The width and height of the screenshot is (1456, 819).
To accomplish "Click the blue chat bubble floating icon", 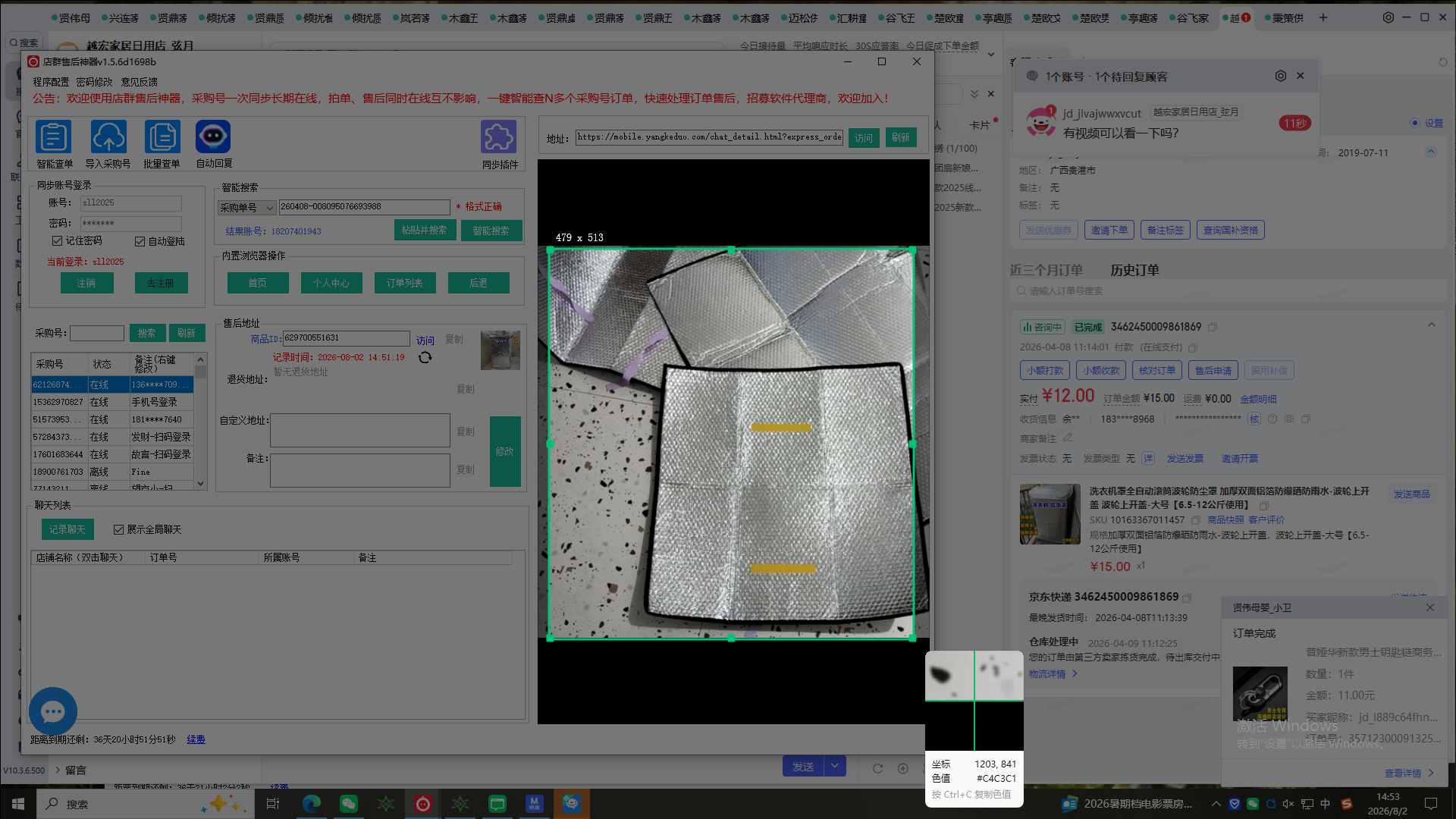I will point(53,711).
